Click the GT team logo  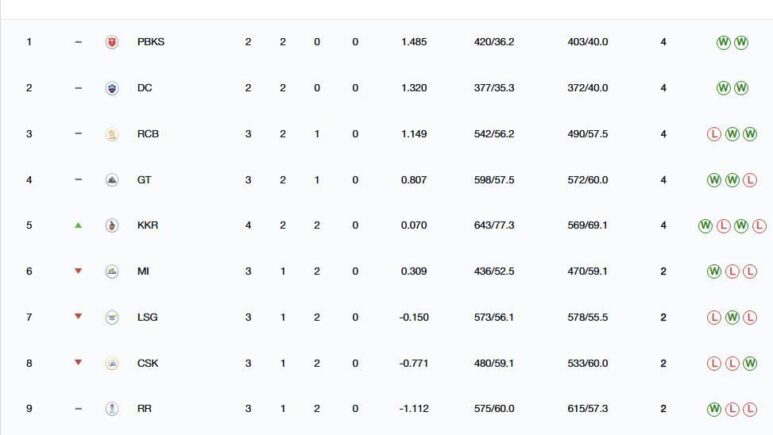[x=112, y=180]
